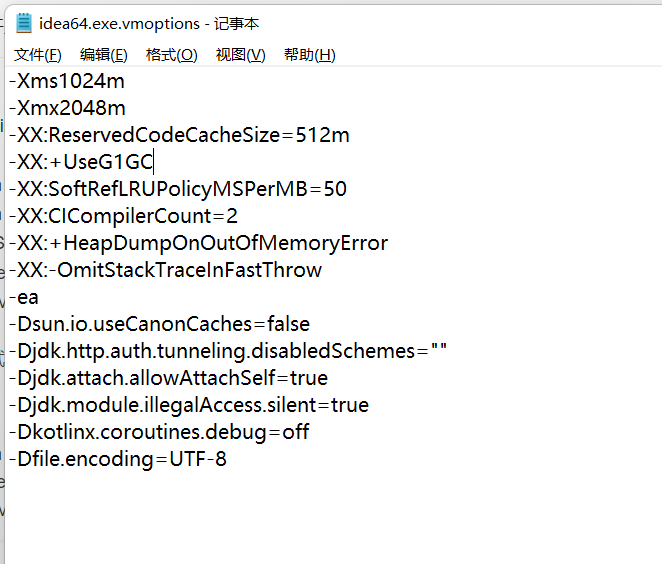Screen dimensions: 662x564
Task: Click the HeapDumpOnOutOfMemoryError line
Action: [x=199, y=243]
